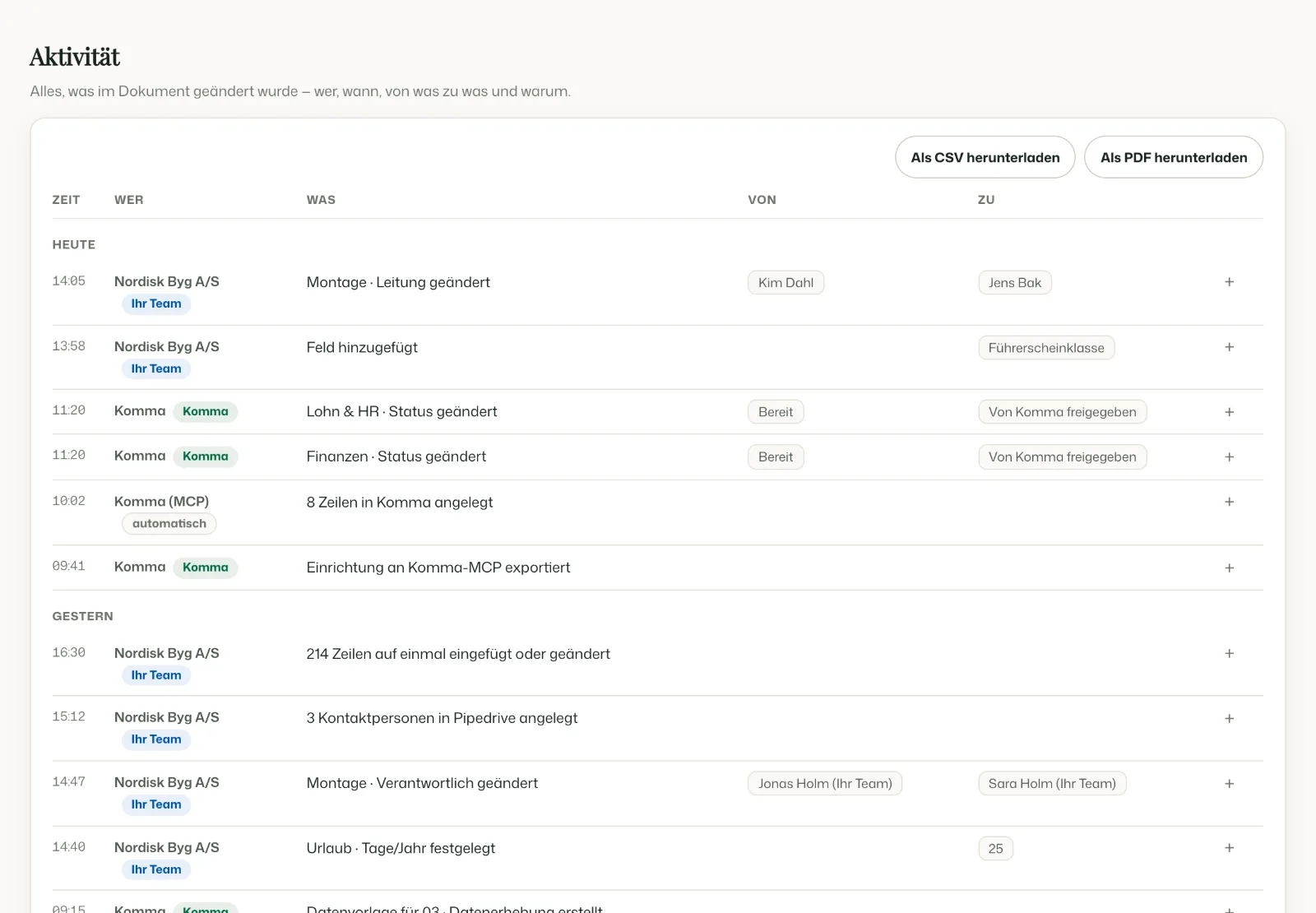Expand the 8 Zeilen in Komma angelegt row
This screenshot has height=913, width=1316.
click(x=1229, y=502)
